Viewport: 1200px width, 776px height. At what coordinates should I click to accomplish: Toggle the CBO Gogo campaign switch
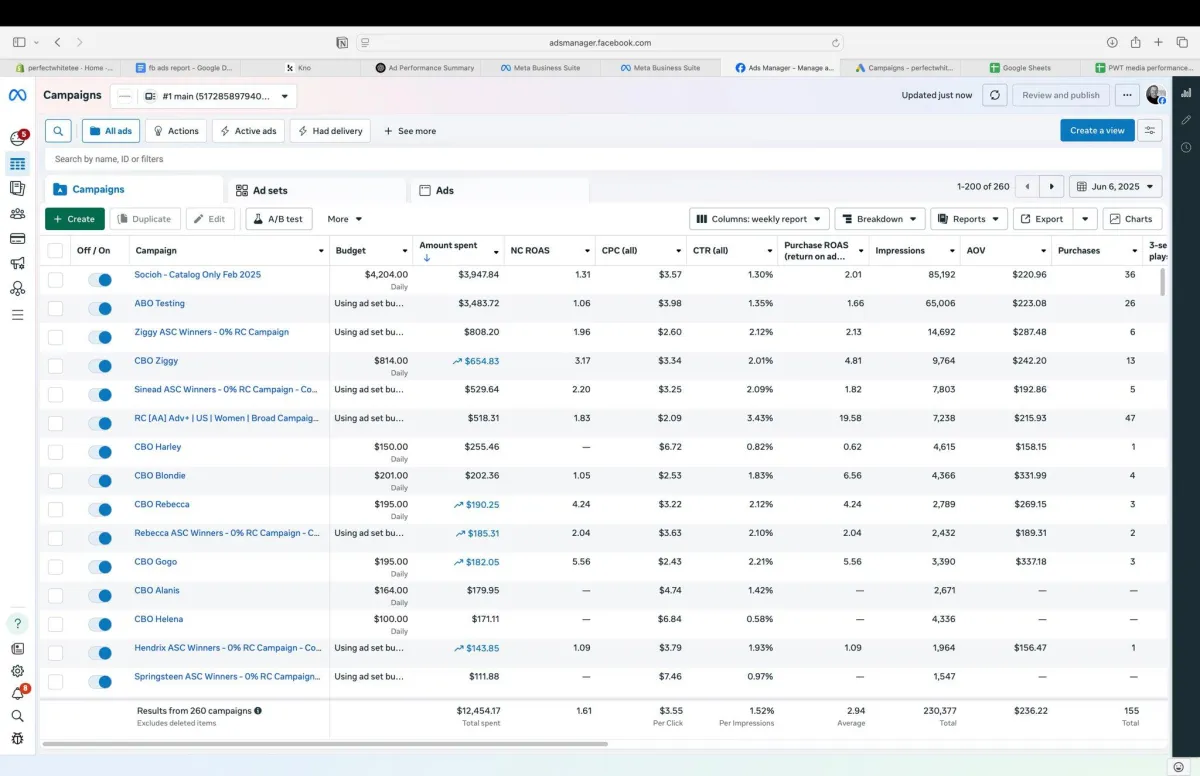[100, 567]
